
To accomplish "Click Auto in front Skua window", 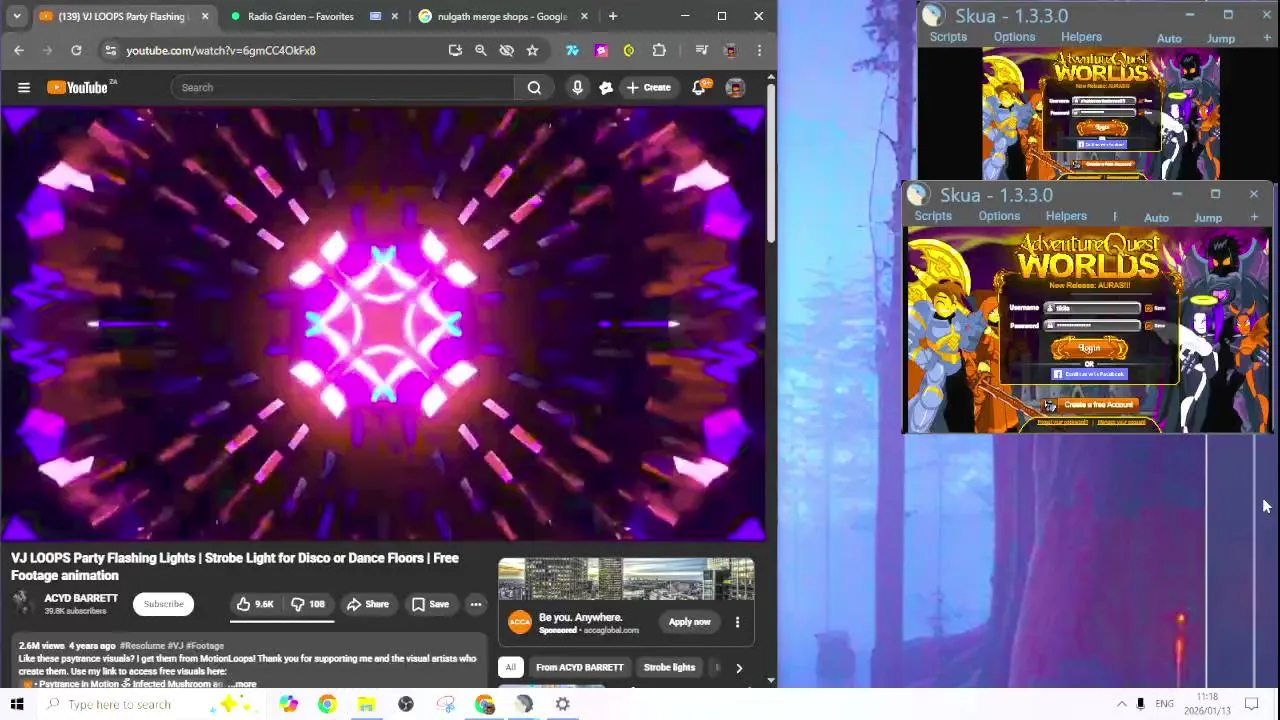I will pos(1156,218).
